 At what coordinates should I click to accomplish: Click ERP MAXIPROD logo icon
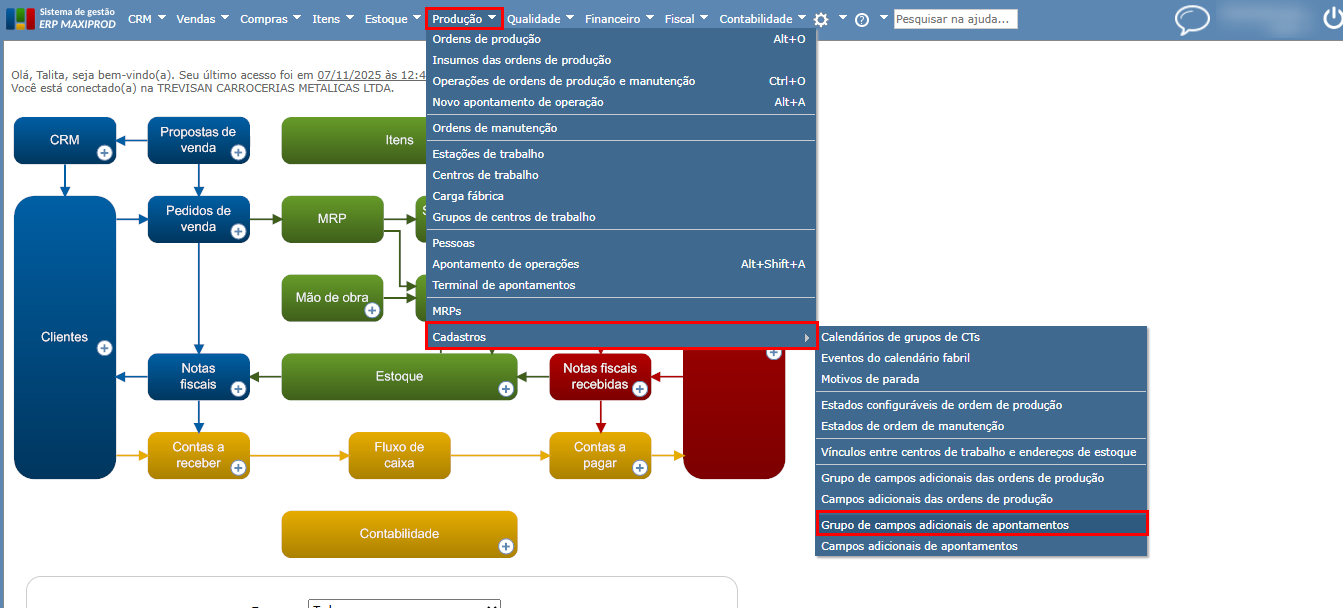[19, 19]
